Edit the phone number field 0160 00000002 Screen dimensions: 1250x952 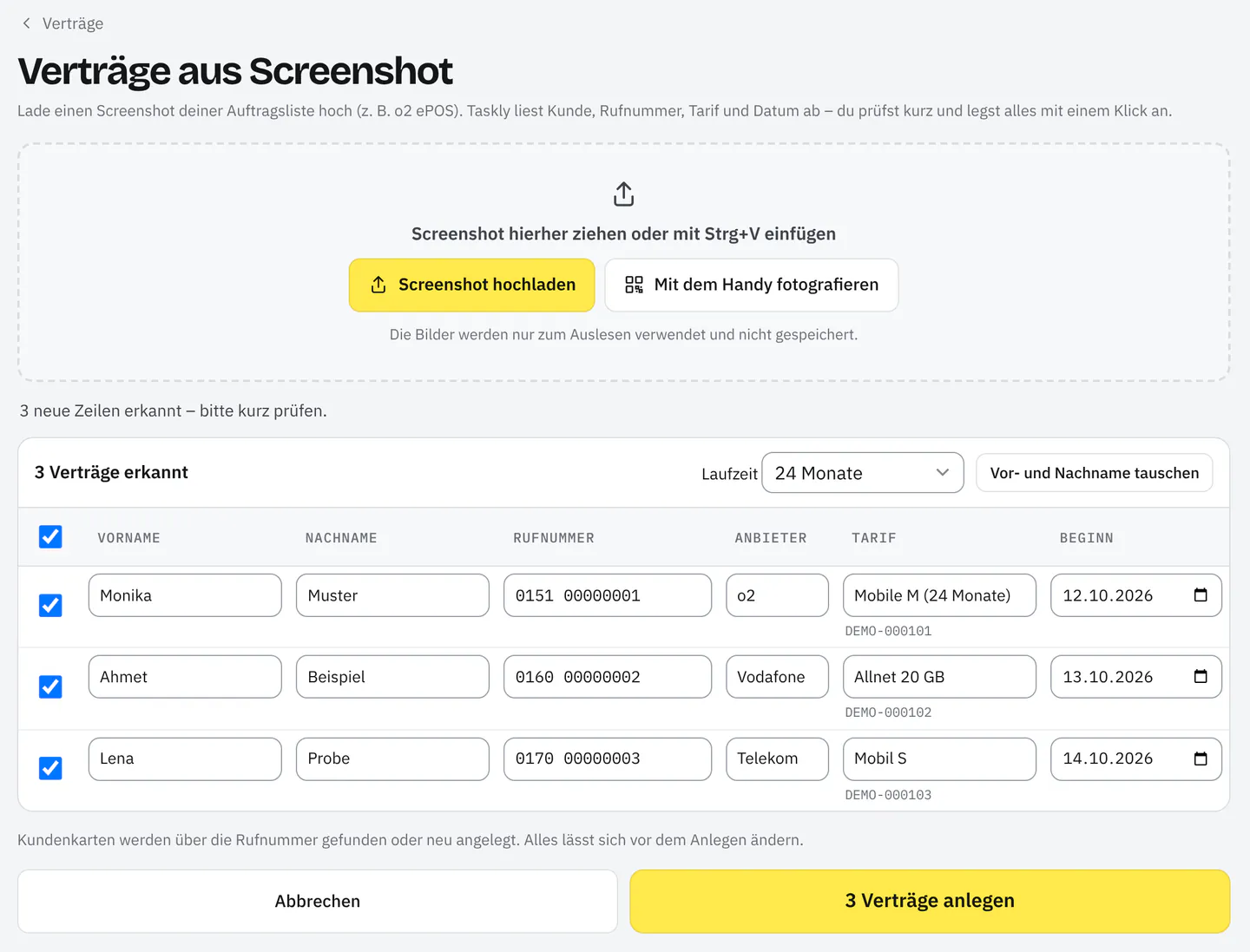coord(608,677)
